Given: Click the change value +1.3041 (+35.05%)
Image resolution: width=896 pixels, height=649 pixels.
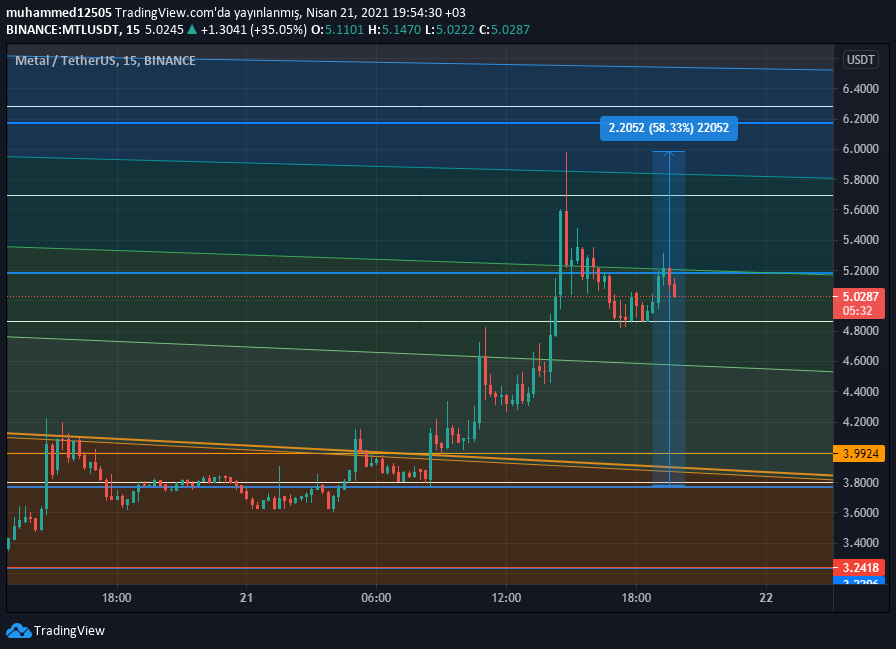Looking at the screenshot, I should (254, 29).
